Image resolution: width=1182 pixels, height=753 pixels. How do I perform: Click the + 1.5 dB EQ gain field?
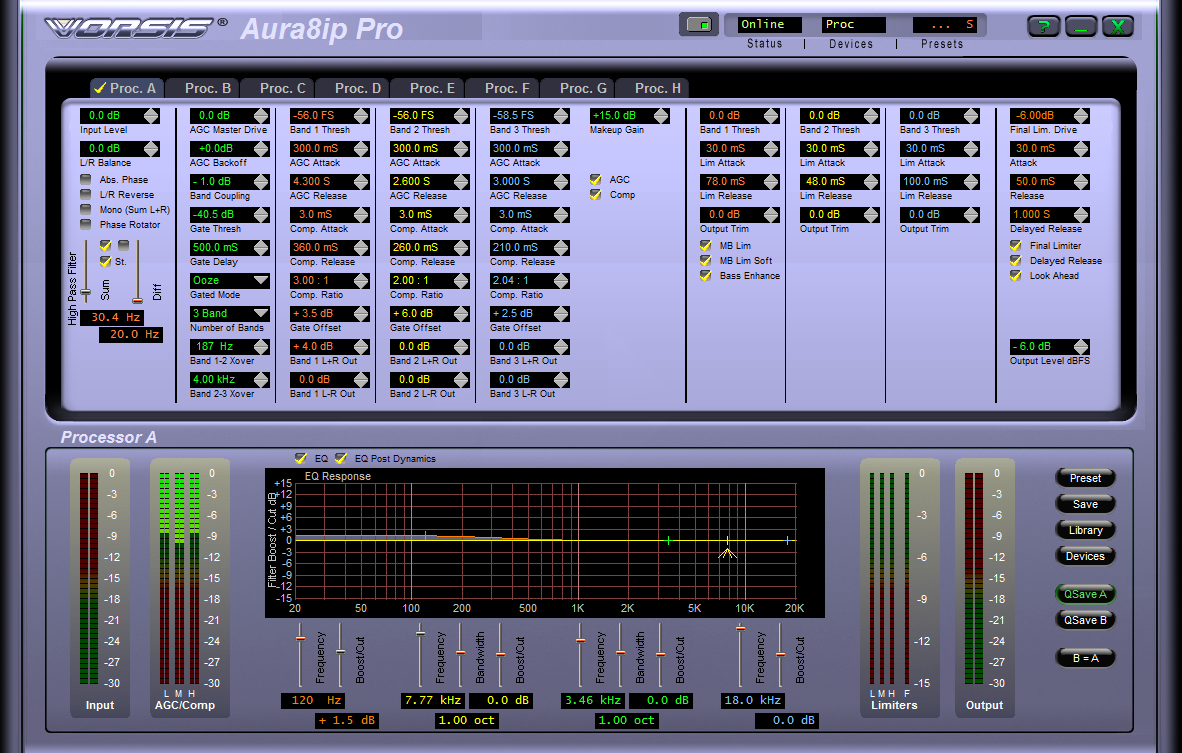coord(347,721)
